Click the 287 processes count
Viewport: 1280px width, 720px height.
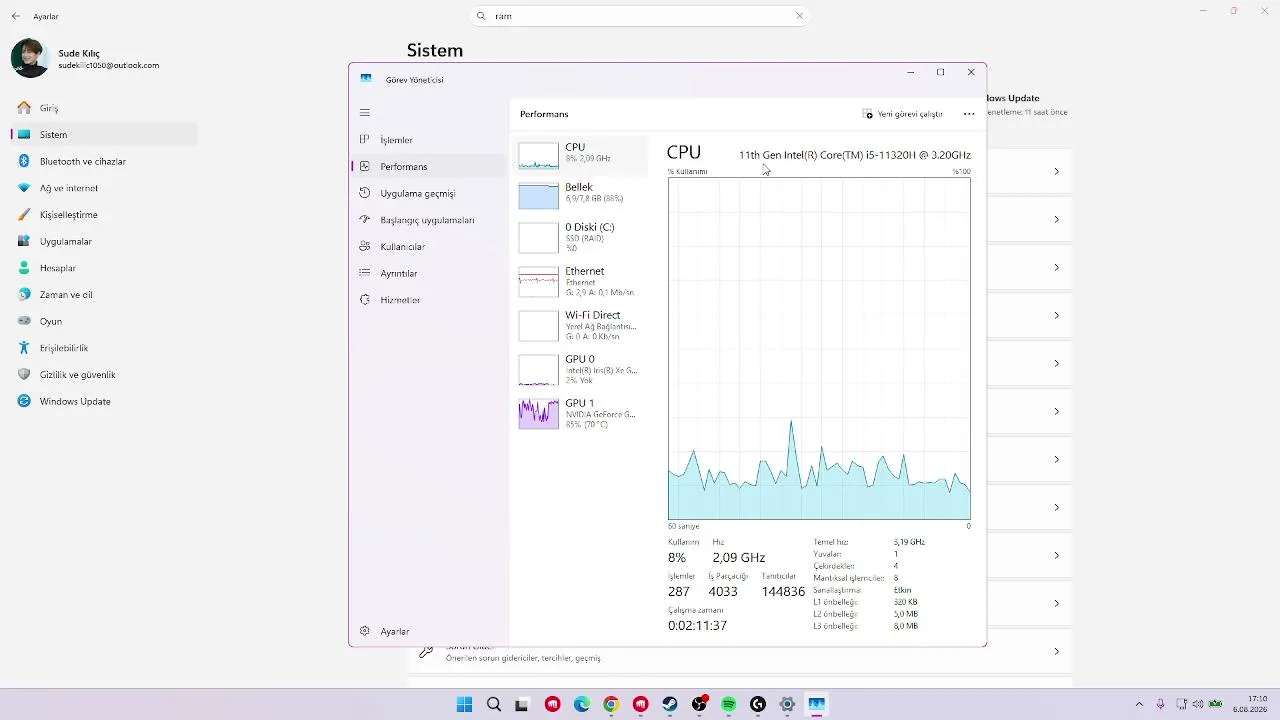[679, 592]
